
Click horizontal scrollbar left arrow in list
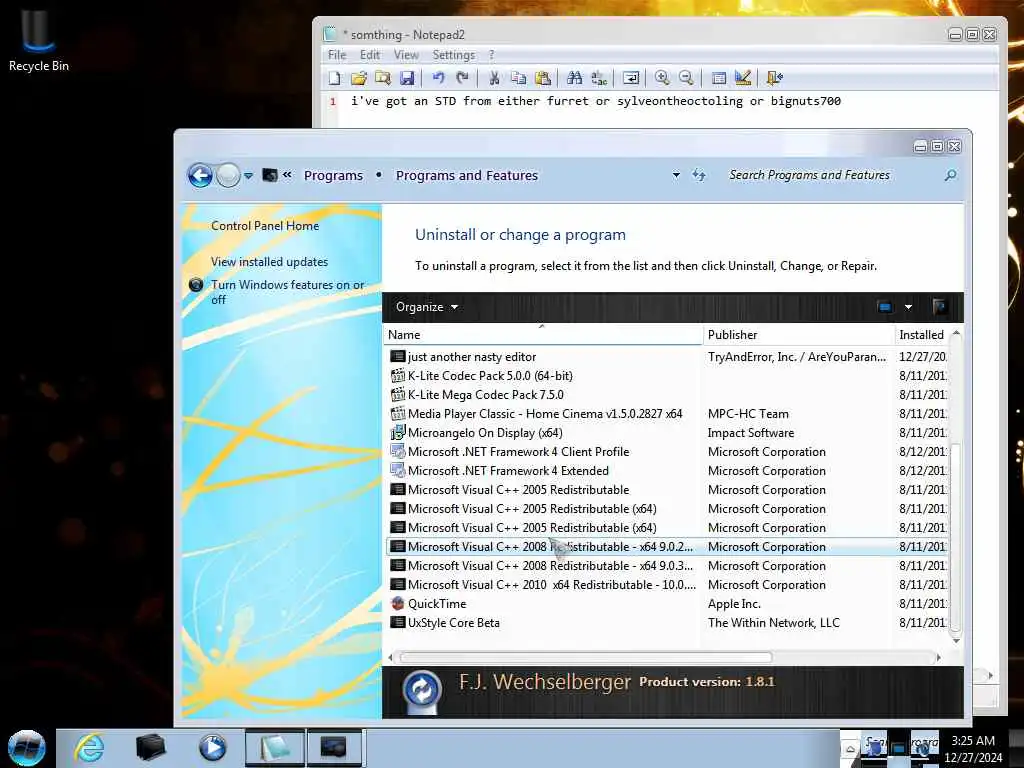[391, 658]
